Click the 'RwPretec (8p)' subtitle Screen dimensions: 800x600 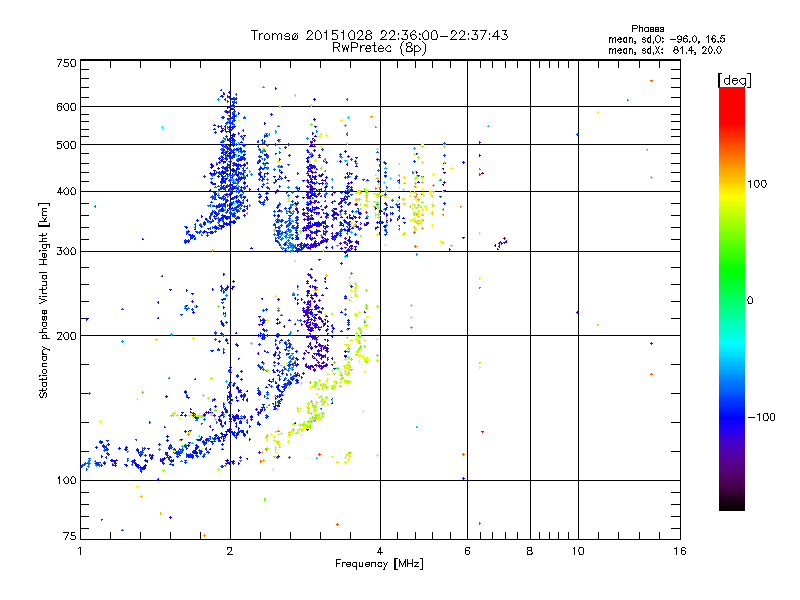click(379, 48)
